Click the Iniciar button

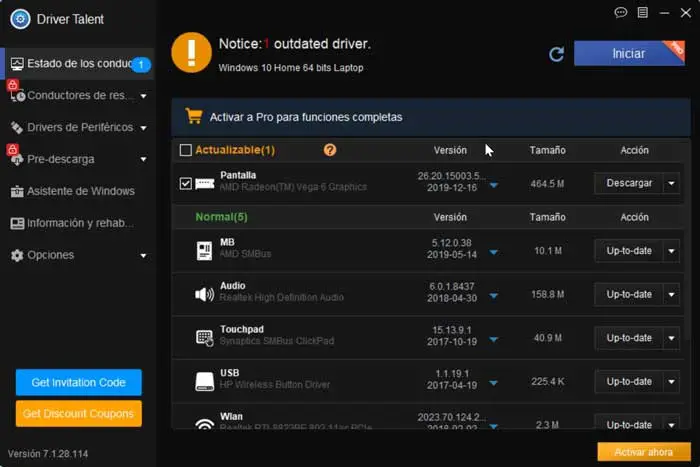(x=629, y=54)
